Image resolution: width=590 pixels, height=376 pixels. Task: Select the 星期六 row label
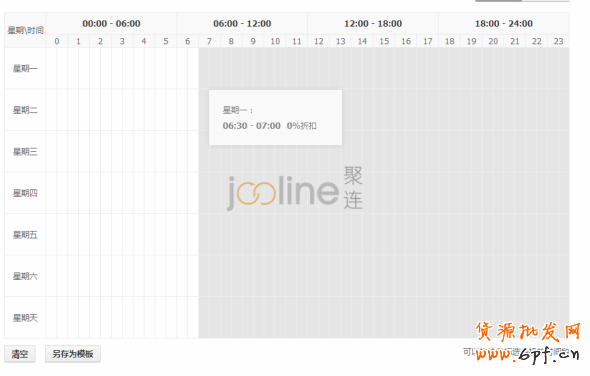coord(25,276)
